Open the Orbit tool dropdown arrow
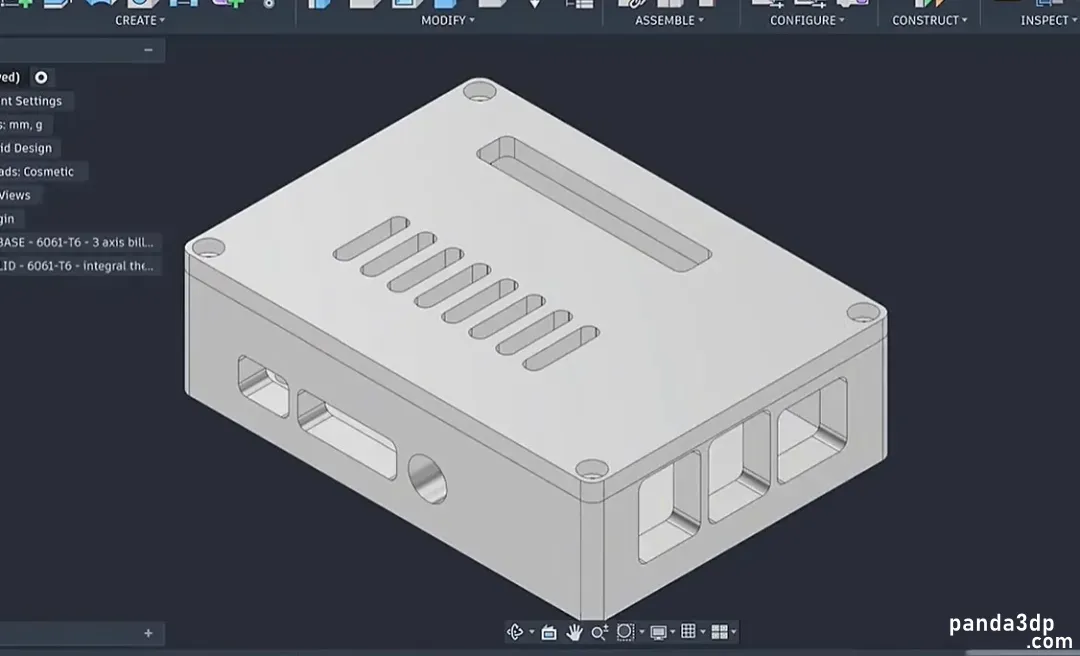The height and width of the screenshot is (656, 1080). pyautogui.click(x=532, y=633)
